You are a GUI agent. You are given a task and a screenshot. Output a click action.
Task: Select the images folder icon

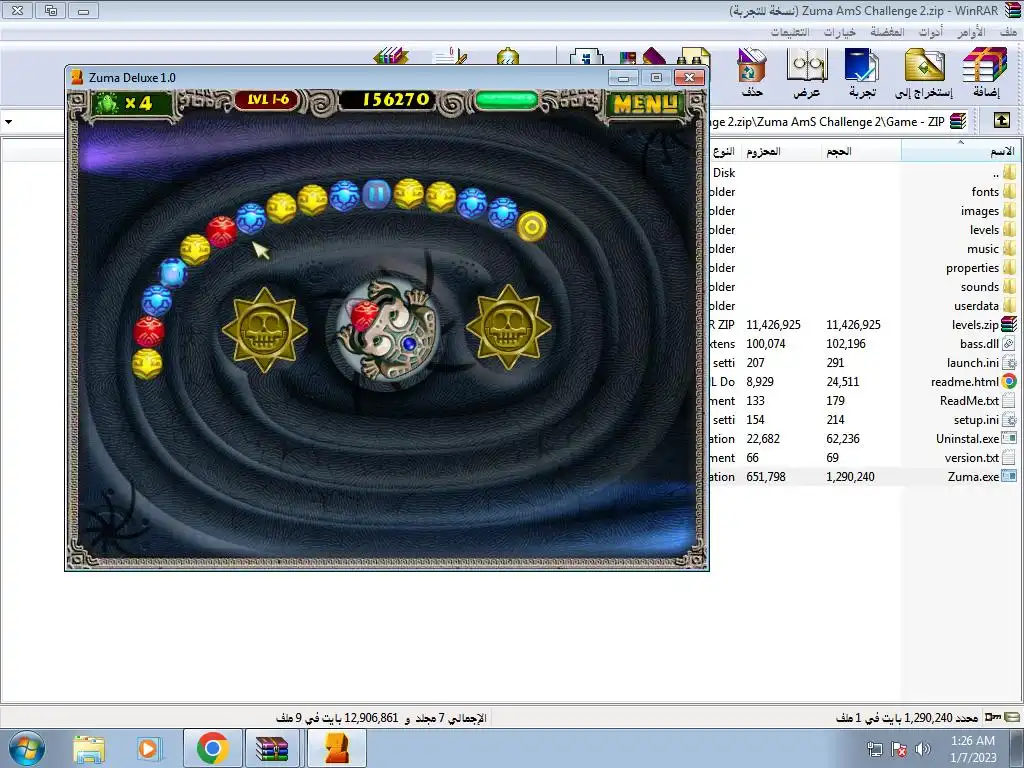1010,210
